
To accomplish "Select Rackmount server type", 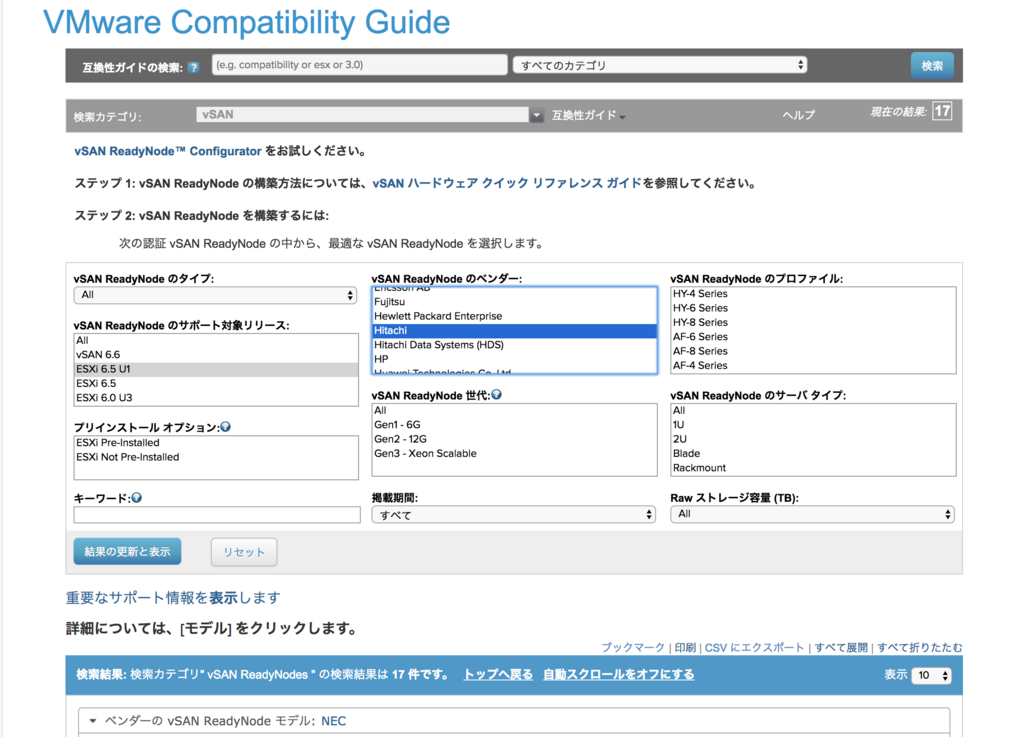I will coord(813,468).
